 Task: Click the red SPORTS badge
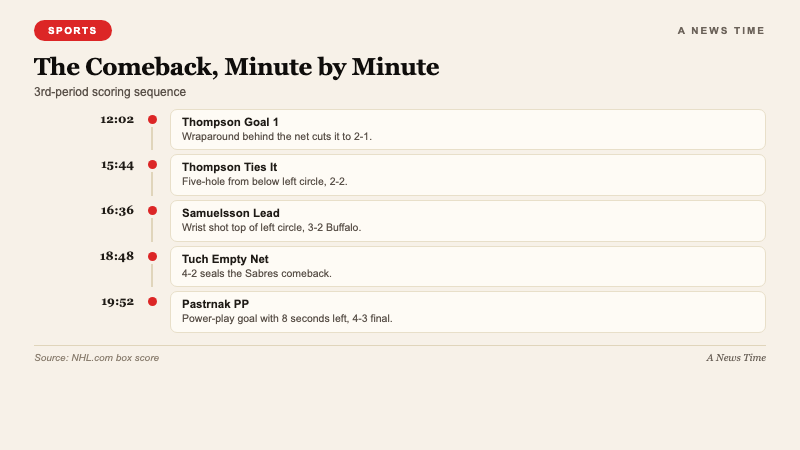pos(73,31)
